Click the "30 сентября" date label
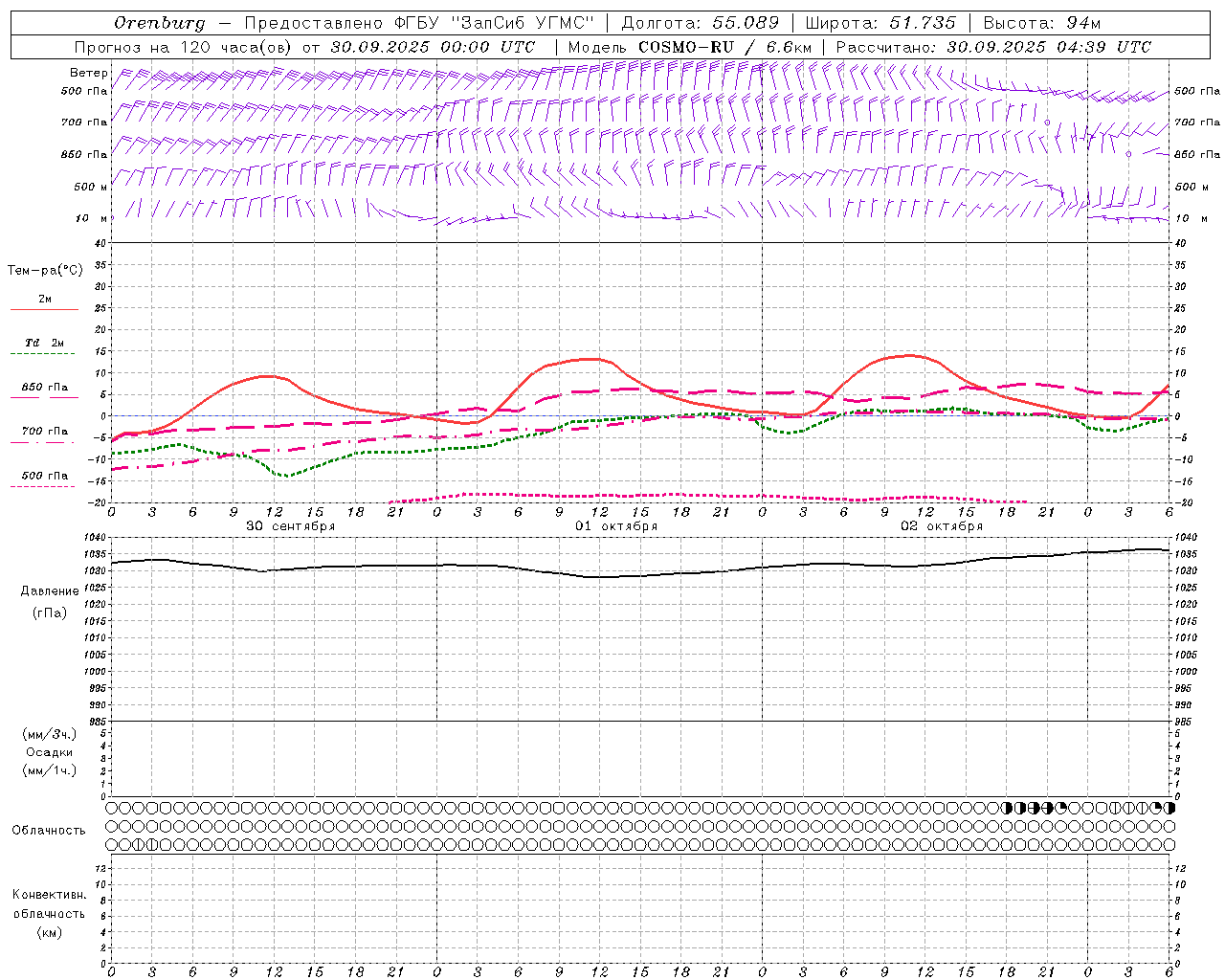The image size is (1225, 980). 290,526
